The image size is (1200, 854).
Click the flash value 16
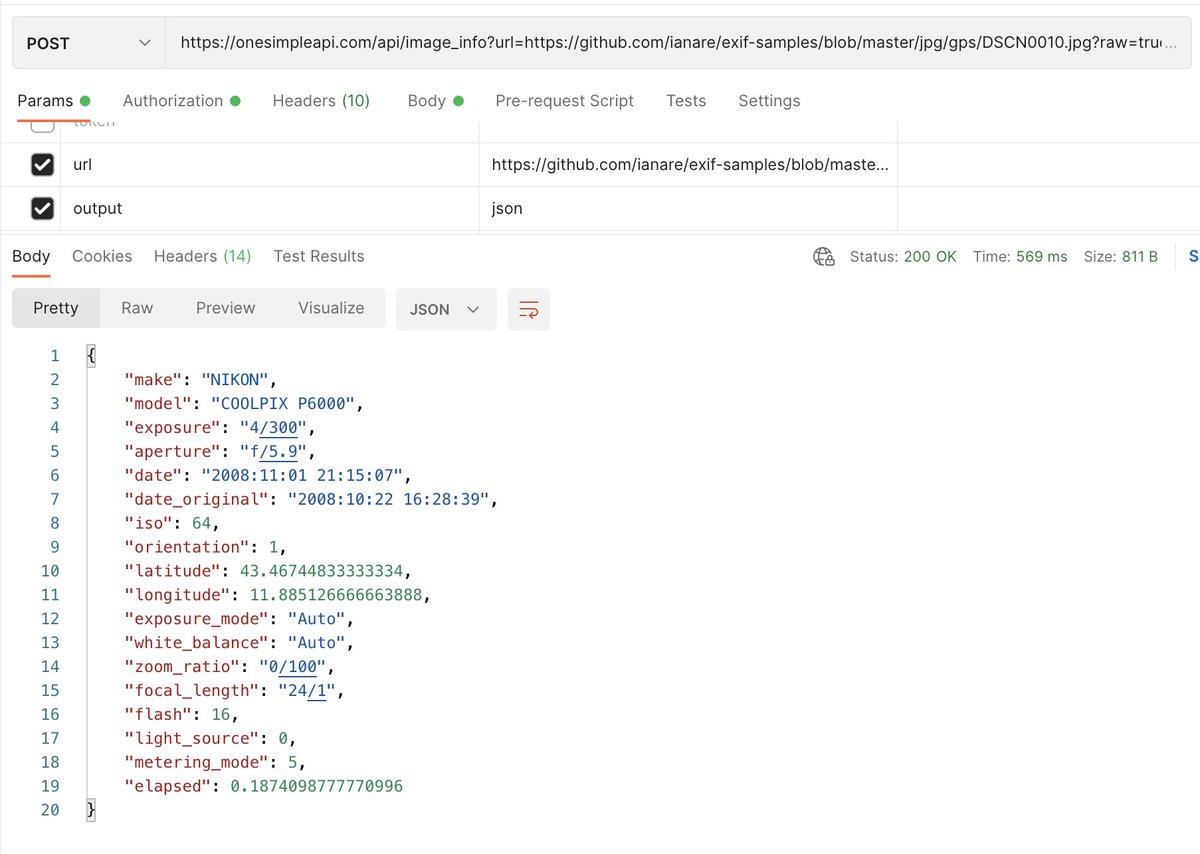pyautogui.click(x=221, y=715)
